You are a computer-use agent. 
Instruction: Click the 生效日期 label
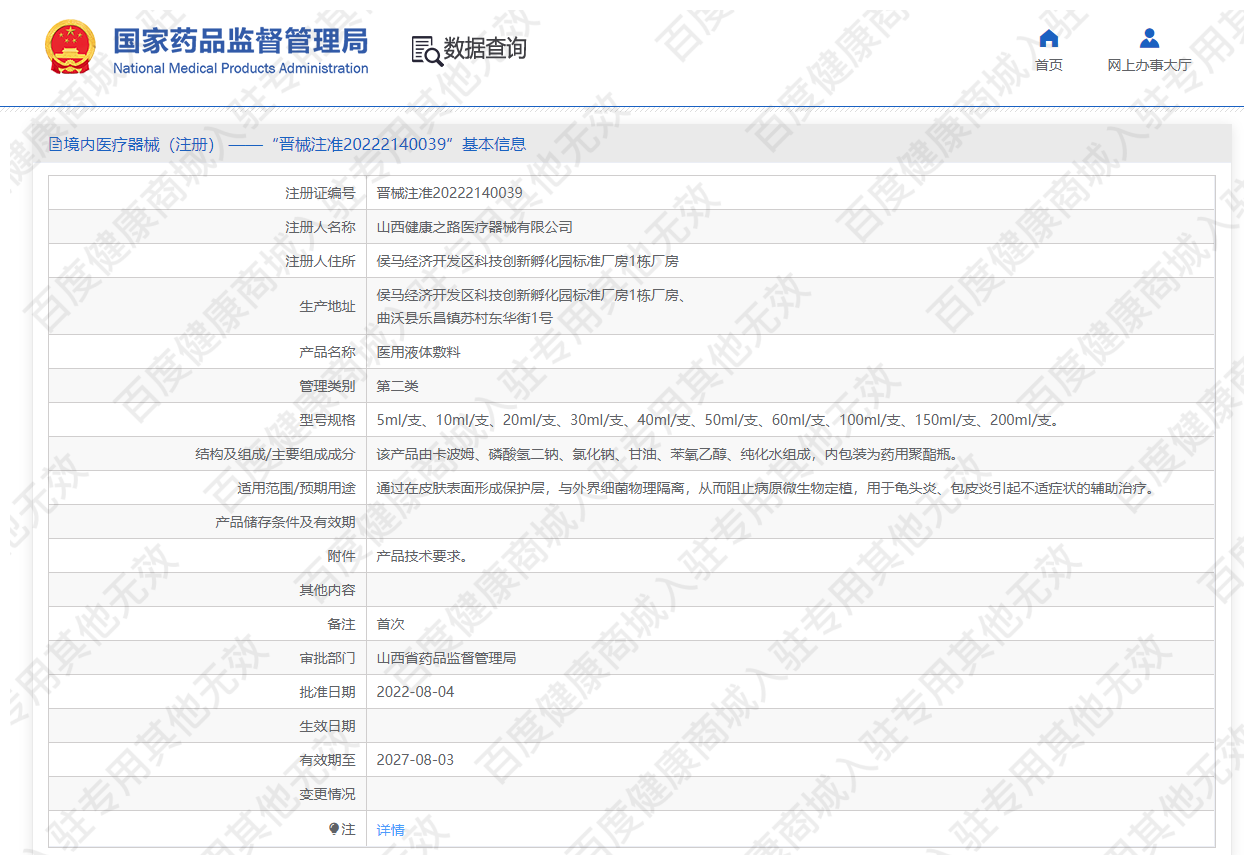point(327,726)
